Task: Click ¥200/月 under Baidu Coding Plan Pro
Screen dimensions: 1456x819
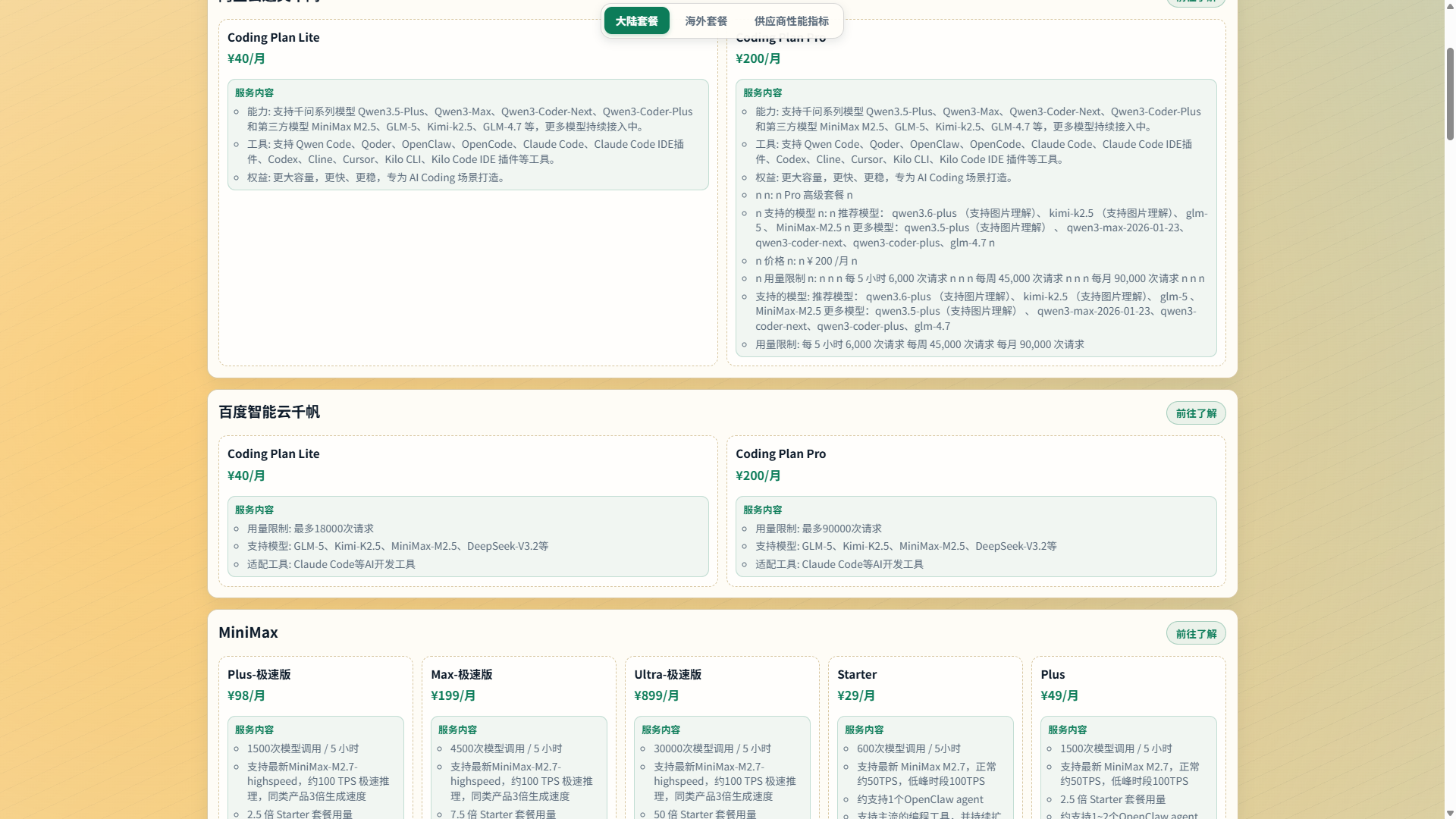Action: click(758, 475)
